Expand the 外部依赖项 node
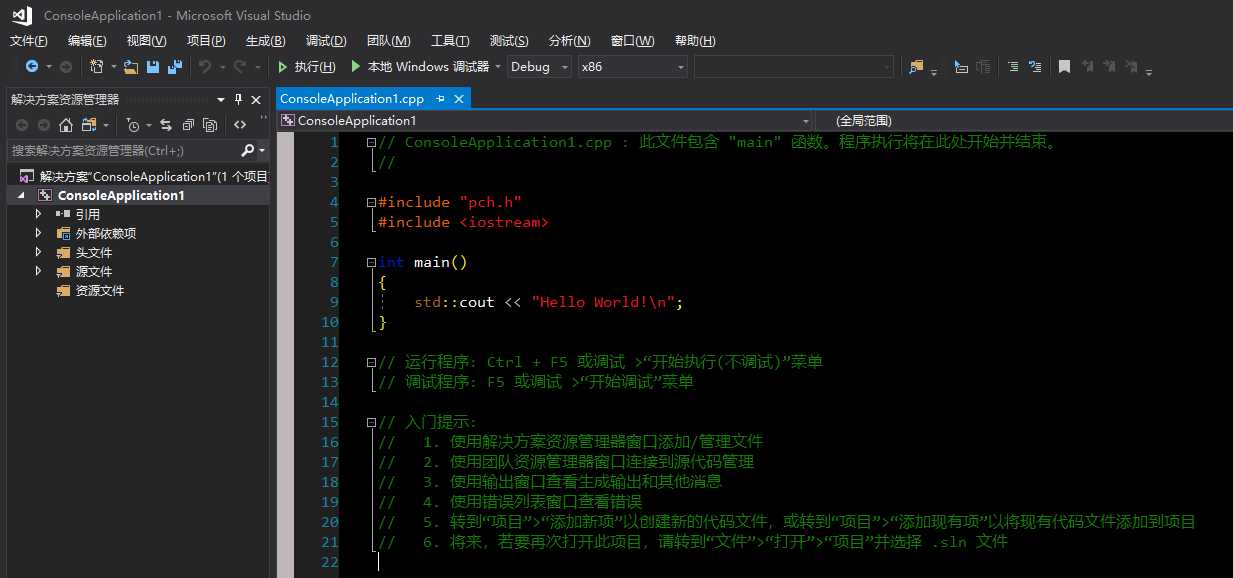 tap(39, 233)
